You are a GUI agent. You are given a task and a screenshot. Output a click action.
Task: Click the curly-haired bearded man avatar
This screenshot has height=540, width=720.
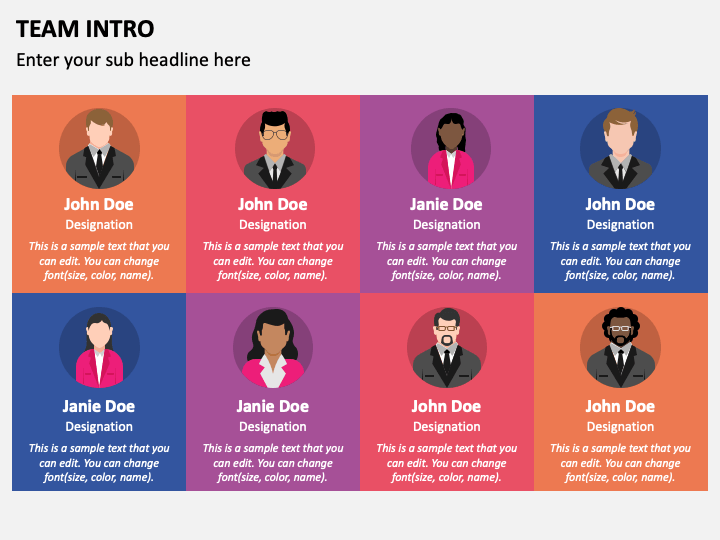point(620,348)
